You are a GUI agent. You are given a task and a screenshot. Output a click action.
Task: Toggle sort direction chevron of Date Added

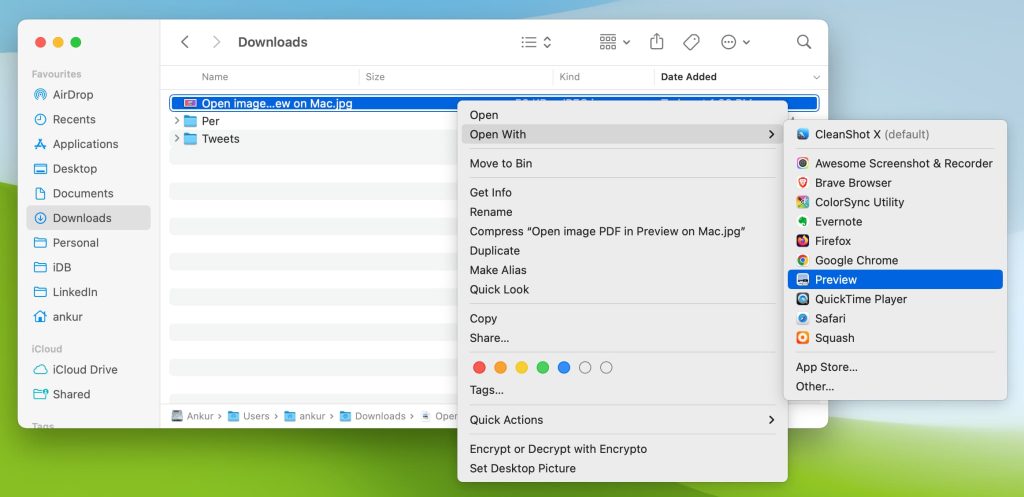pyautogui.click(x=816, y=78)
